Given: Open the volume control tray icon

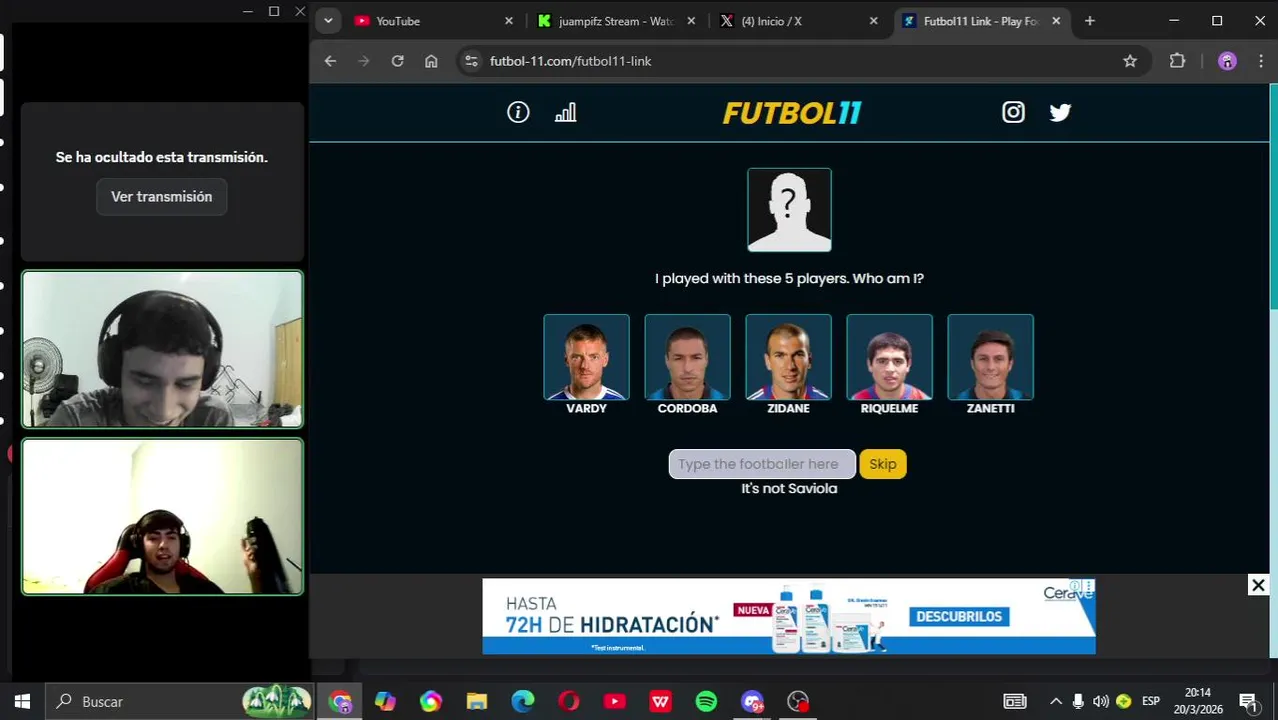Looking at the screenshot, I should 1101,702.
